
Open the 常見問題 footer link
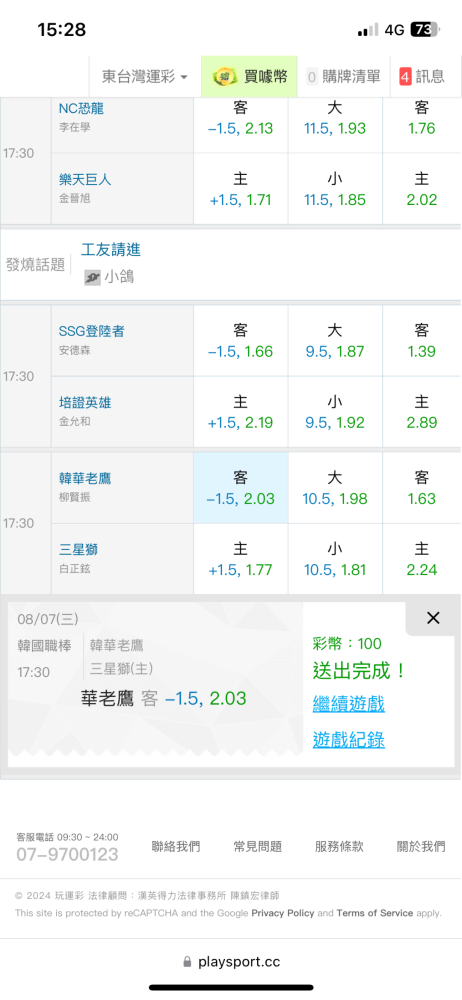[x=257, y=846]
